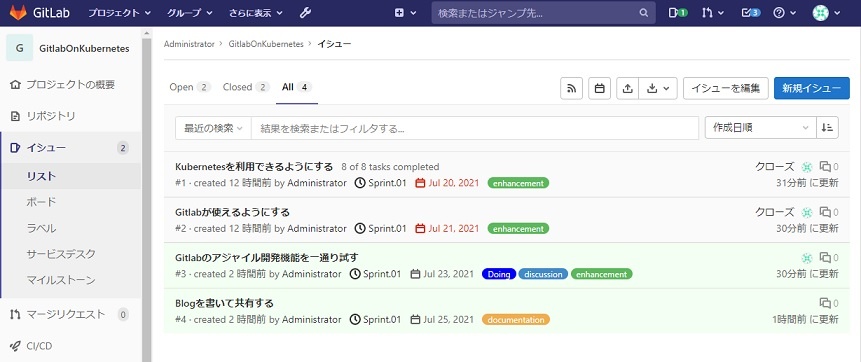Click the issues filter search field
This screenshot has height=362, width=861.
pyautogui.click(x=475, y=128)
